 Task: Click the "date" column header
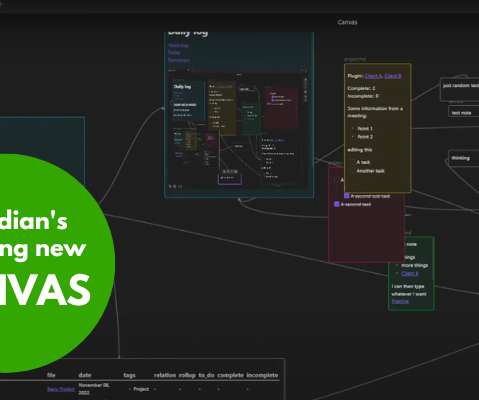click(85, 375)
